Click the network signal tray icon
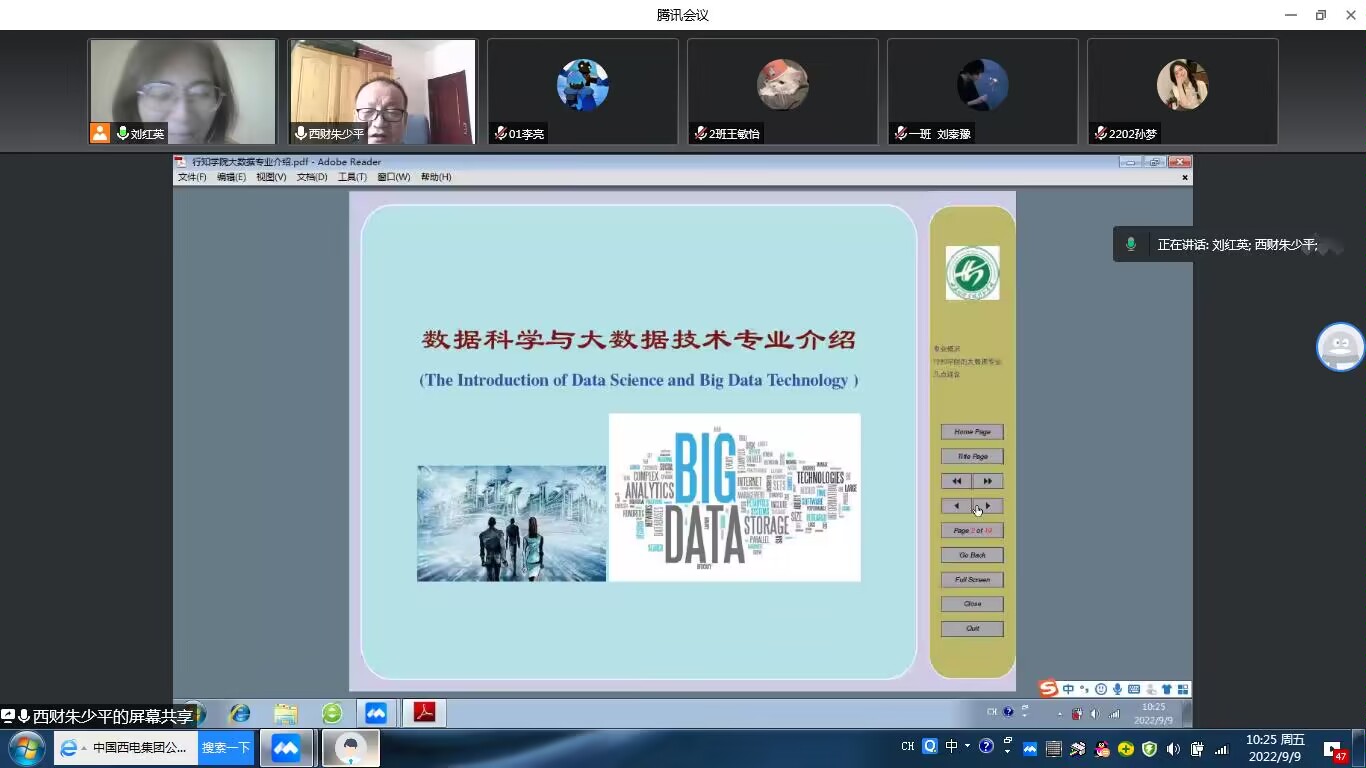This screenshot has width=1366, height=768. coord(1221,749)
